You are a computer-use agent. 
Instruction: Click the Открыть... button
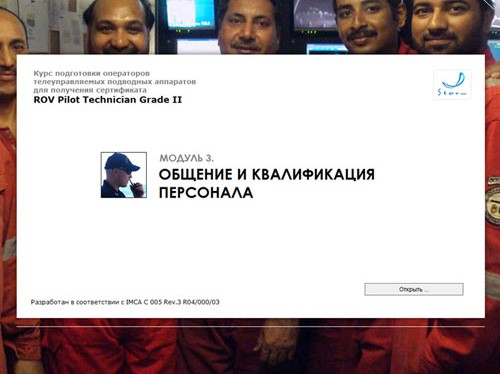click(x=414, y=289)
